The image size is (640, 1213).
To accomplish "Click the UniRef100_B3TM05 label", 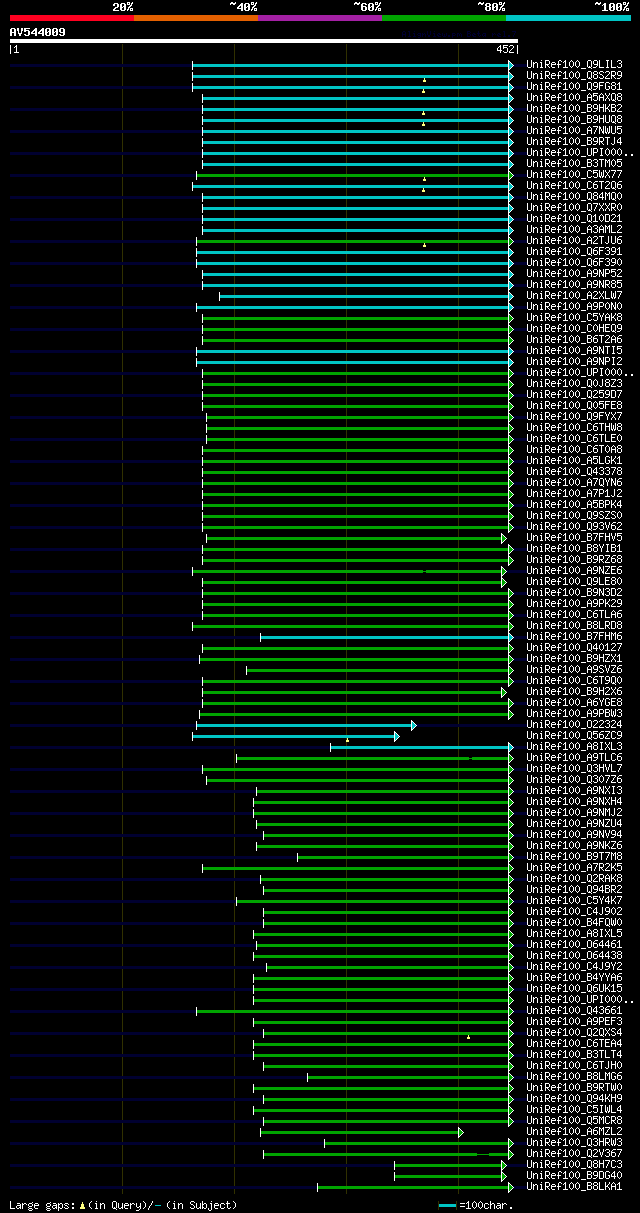I will (x=574, y=163).
